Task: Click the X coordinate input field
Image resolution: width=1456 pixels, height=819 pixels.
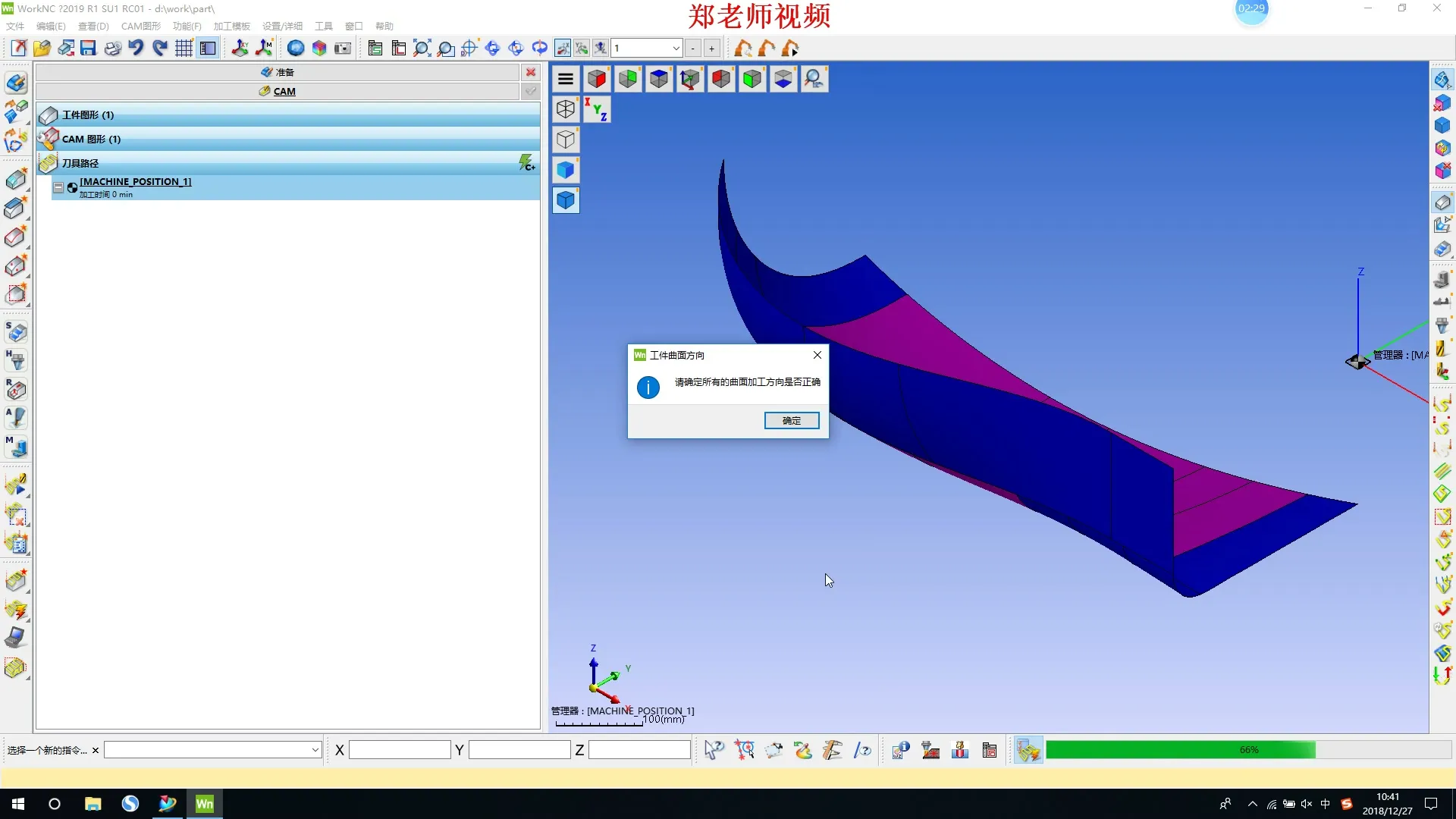Action: [x=400, y=750]
